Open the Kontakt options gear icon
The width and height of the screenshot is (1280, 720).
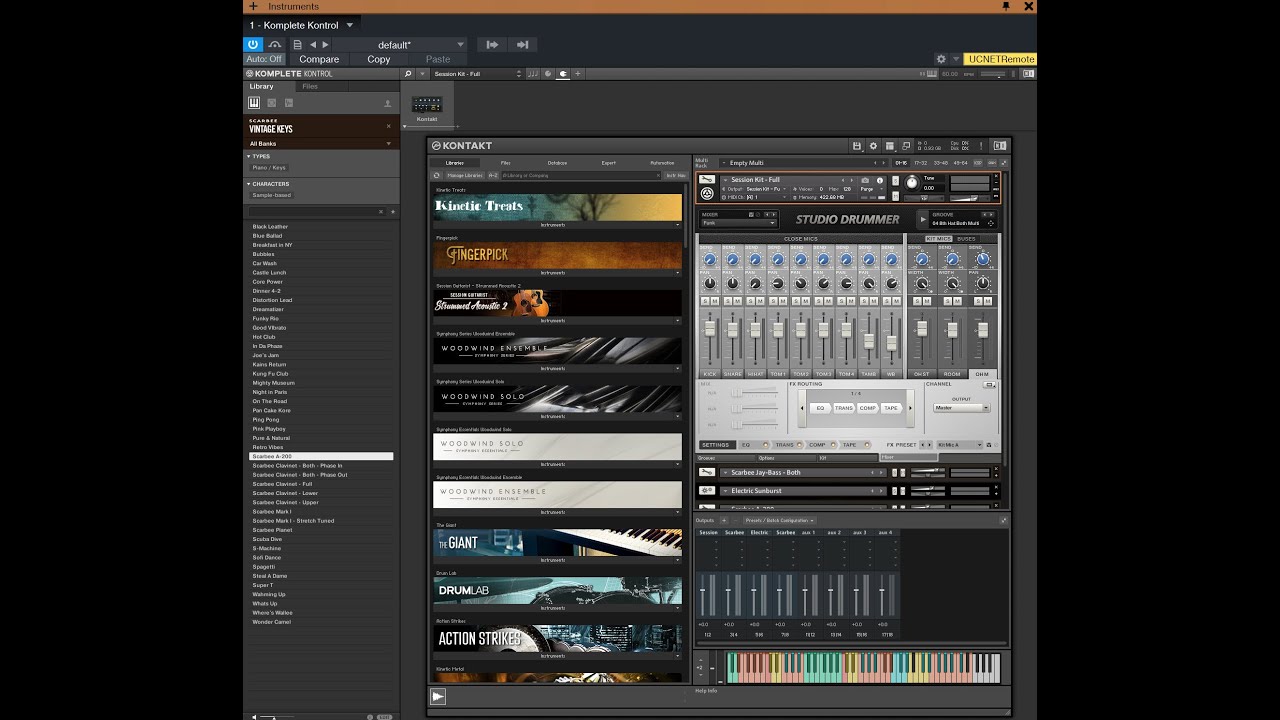coord(873,146)
